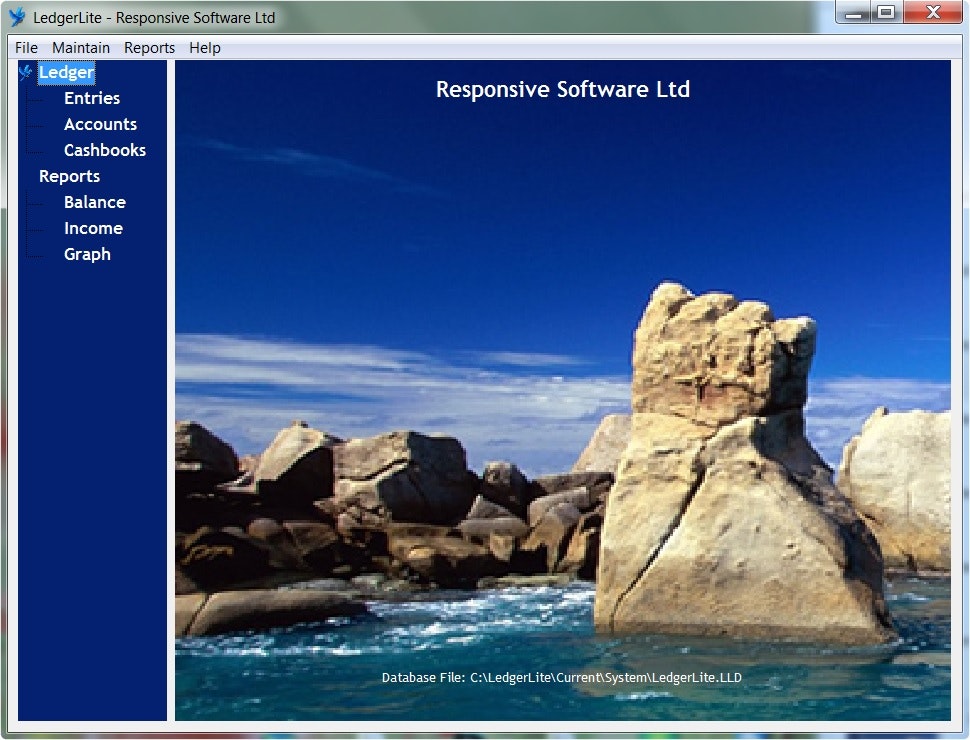Open Cashbooks from the Ledger section
This screenshot has width=970, height=740.
tap(105, 150)
